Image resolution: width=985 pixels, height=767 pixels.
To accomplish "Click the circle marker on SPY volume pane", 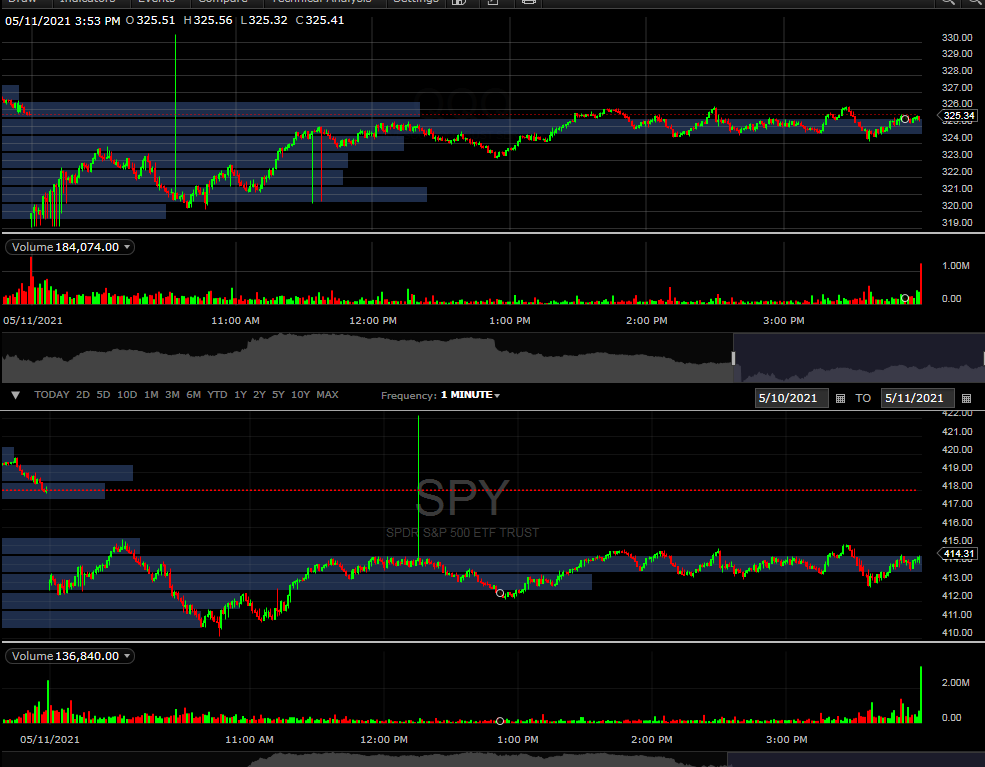I will point(500,721).
